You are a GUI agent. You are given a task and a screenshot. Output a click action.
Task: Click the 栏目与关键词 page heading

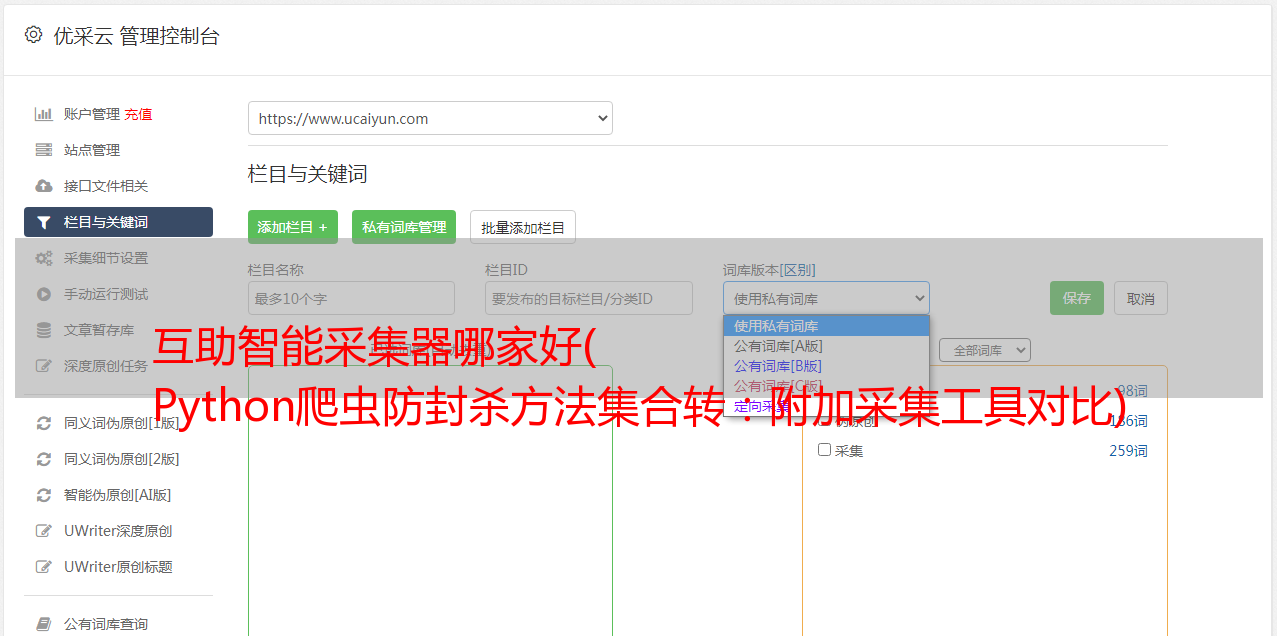(307, 174)
